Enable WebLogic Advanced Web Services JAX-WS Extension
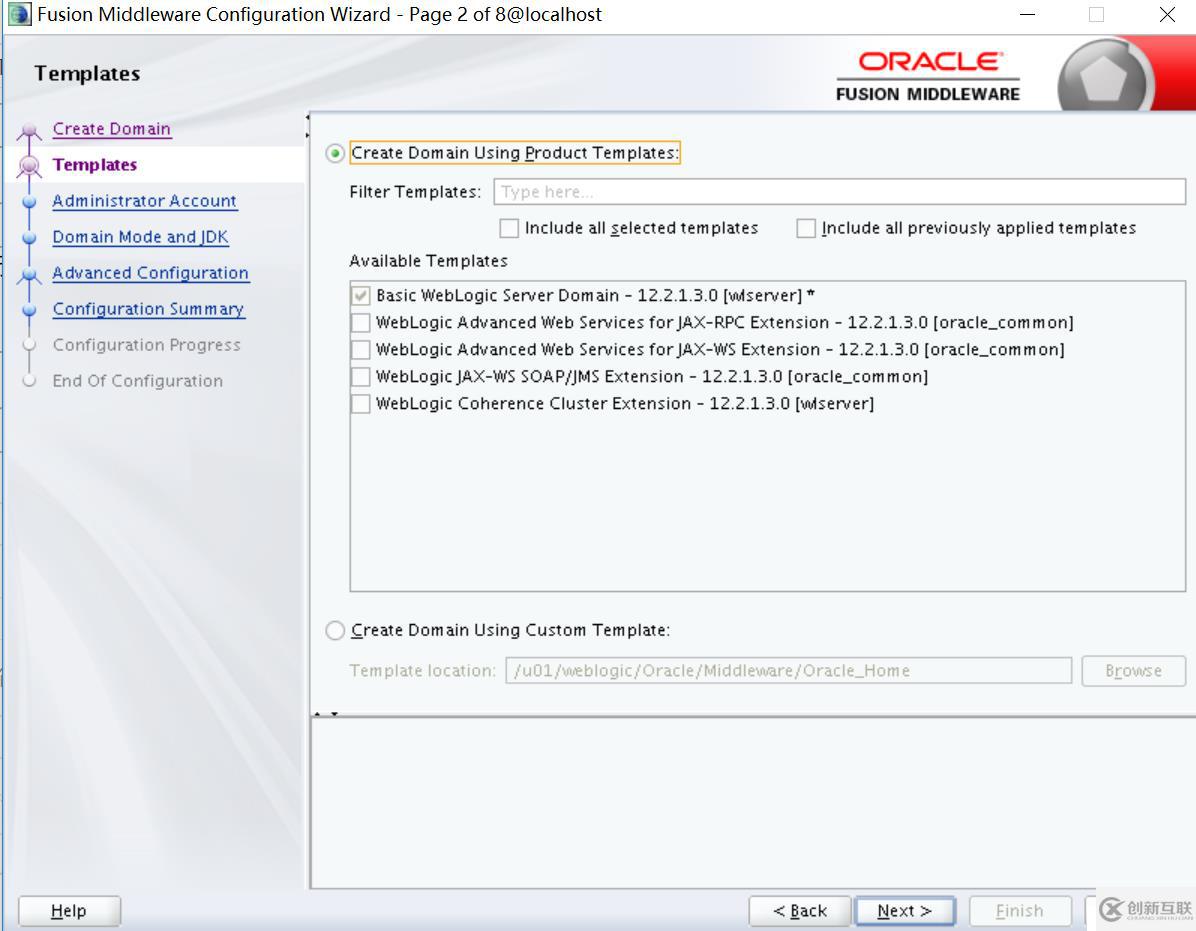Image resolution: width=1196 pixels, height=931 pixels. pyautogui.click(x=360, y=349)
